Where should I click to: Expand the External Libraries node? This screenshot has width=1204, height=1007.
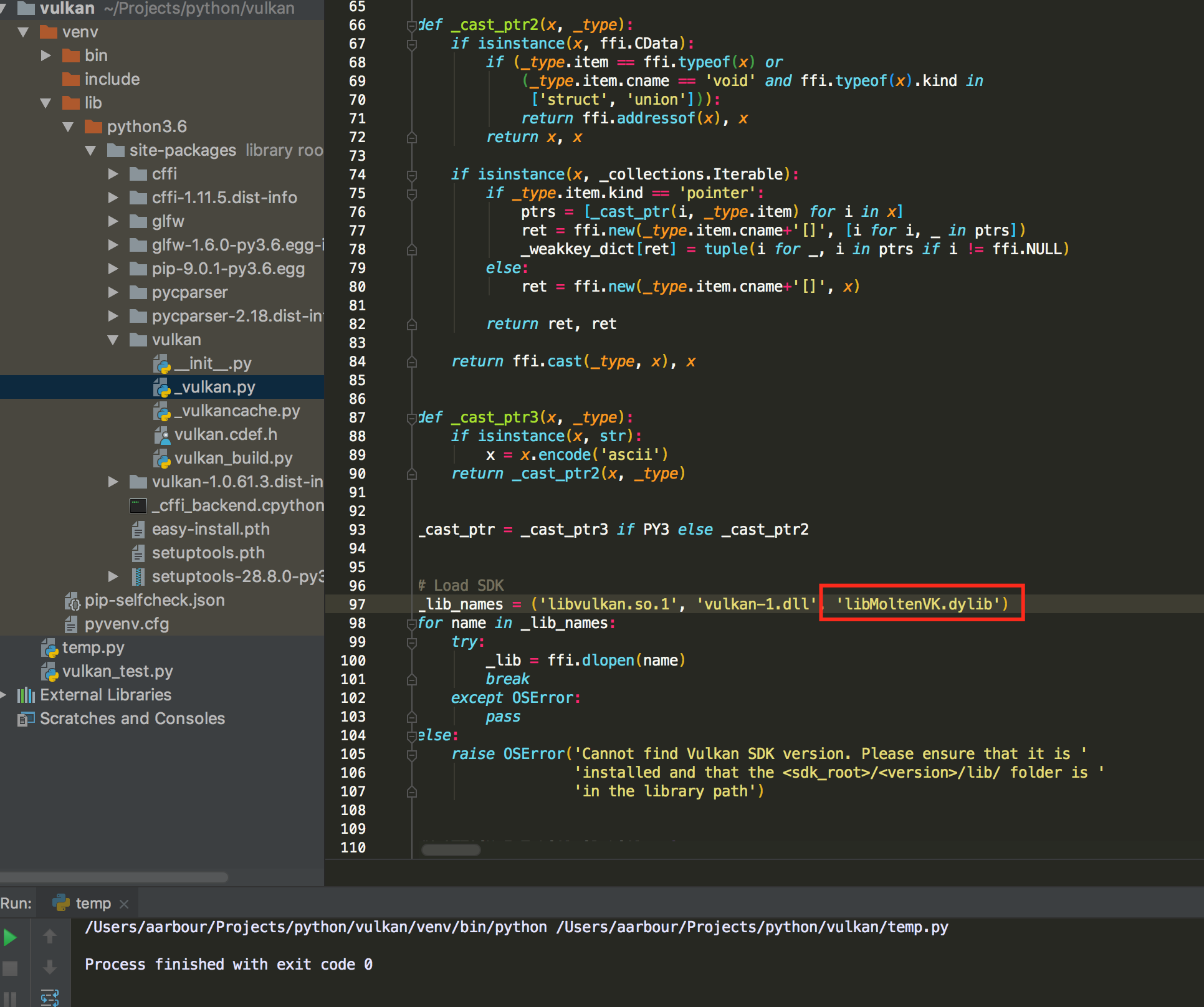(x=4, y=695)
